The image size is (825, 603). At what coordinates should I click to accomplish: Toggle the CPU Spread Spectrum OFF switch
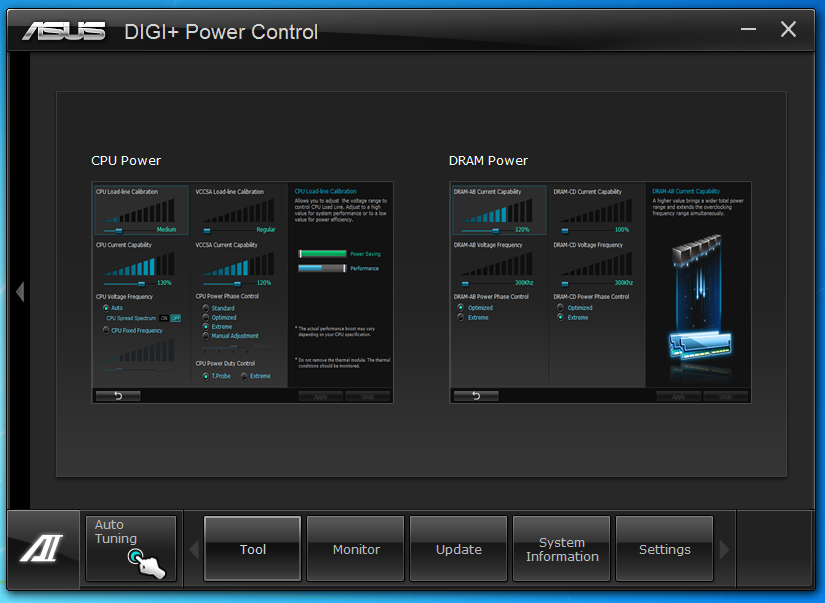[175, 318]
